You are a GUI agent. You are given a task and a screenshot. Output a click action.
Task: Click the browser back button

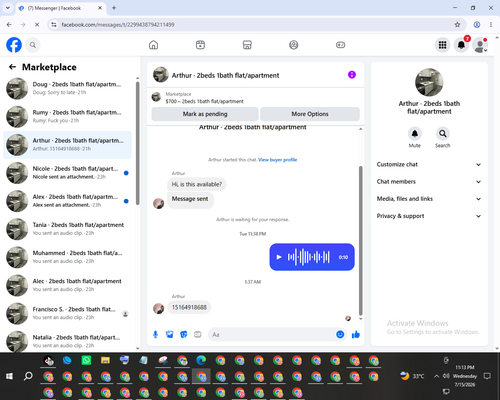(9, 25)
